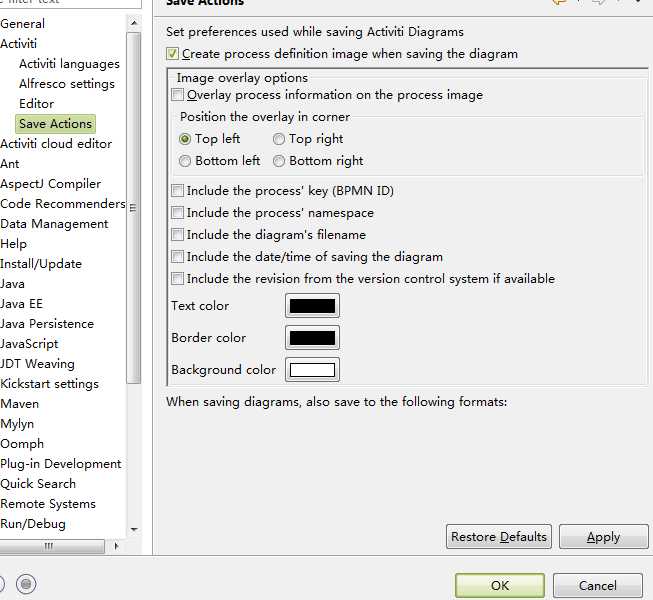This screenshot has width=653, height=600.
Task: Open the Ant preferences category
Action: [x=10, y=164]
